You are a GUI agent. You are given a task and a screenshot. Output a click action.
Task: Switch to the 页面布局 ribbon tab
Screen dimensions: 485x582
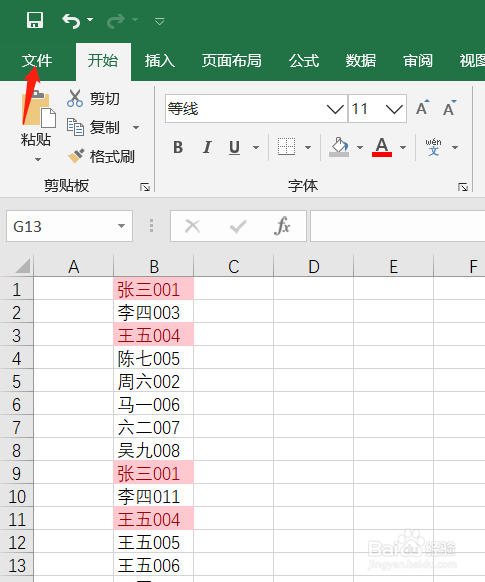click(x=232, y=61)
